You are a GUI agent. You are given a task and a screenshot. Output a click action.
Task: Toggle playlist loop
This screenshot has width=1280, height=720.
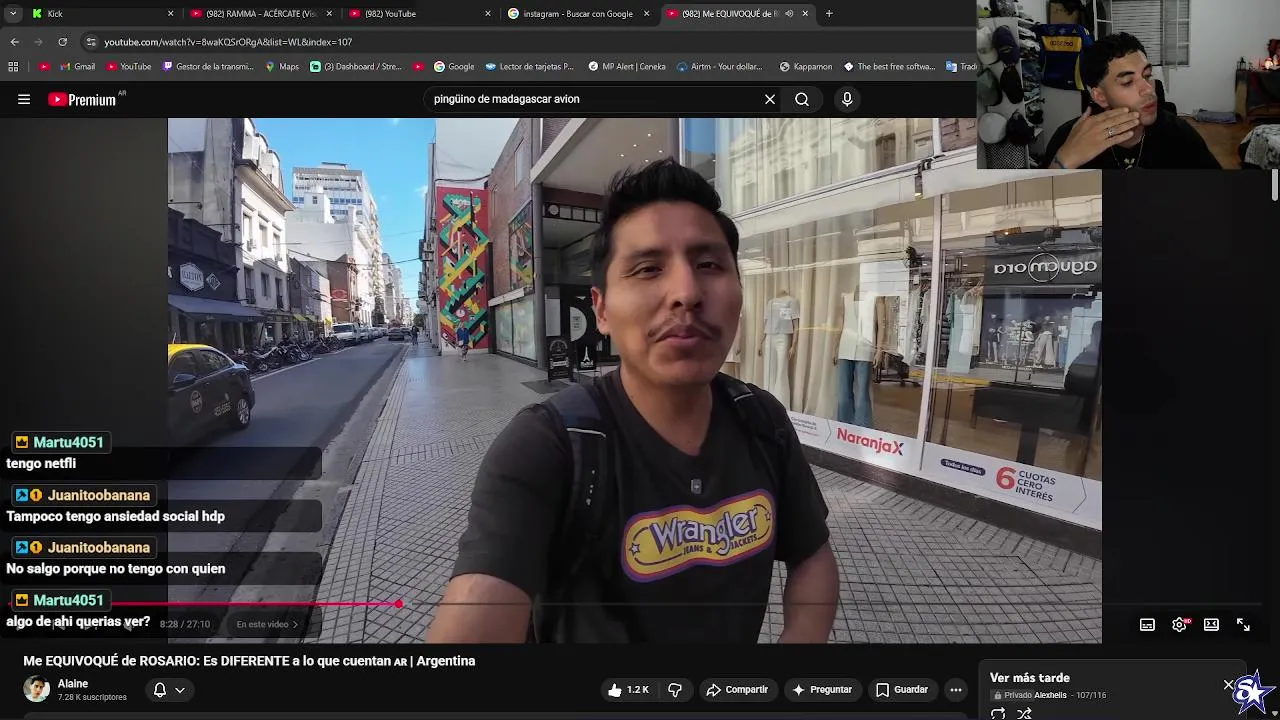pos(998,713)
